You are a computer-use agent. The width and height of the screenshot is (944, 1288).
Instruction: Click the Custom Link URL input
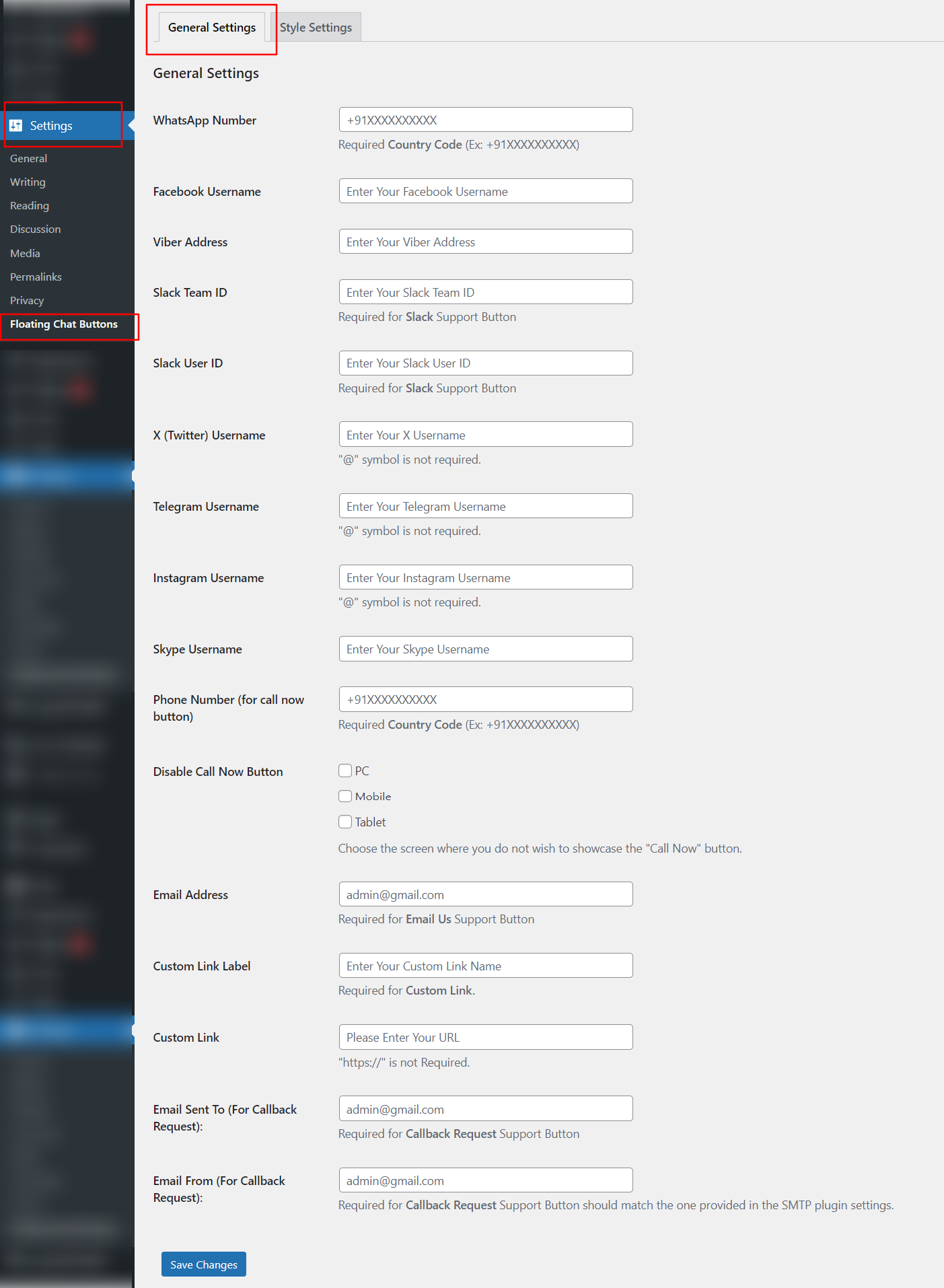[486, 1037]
